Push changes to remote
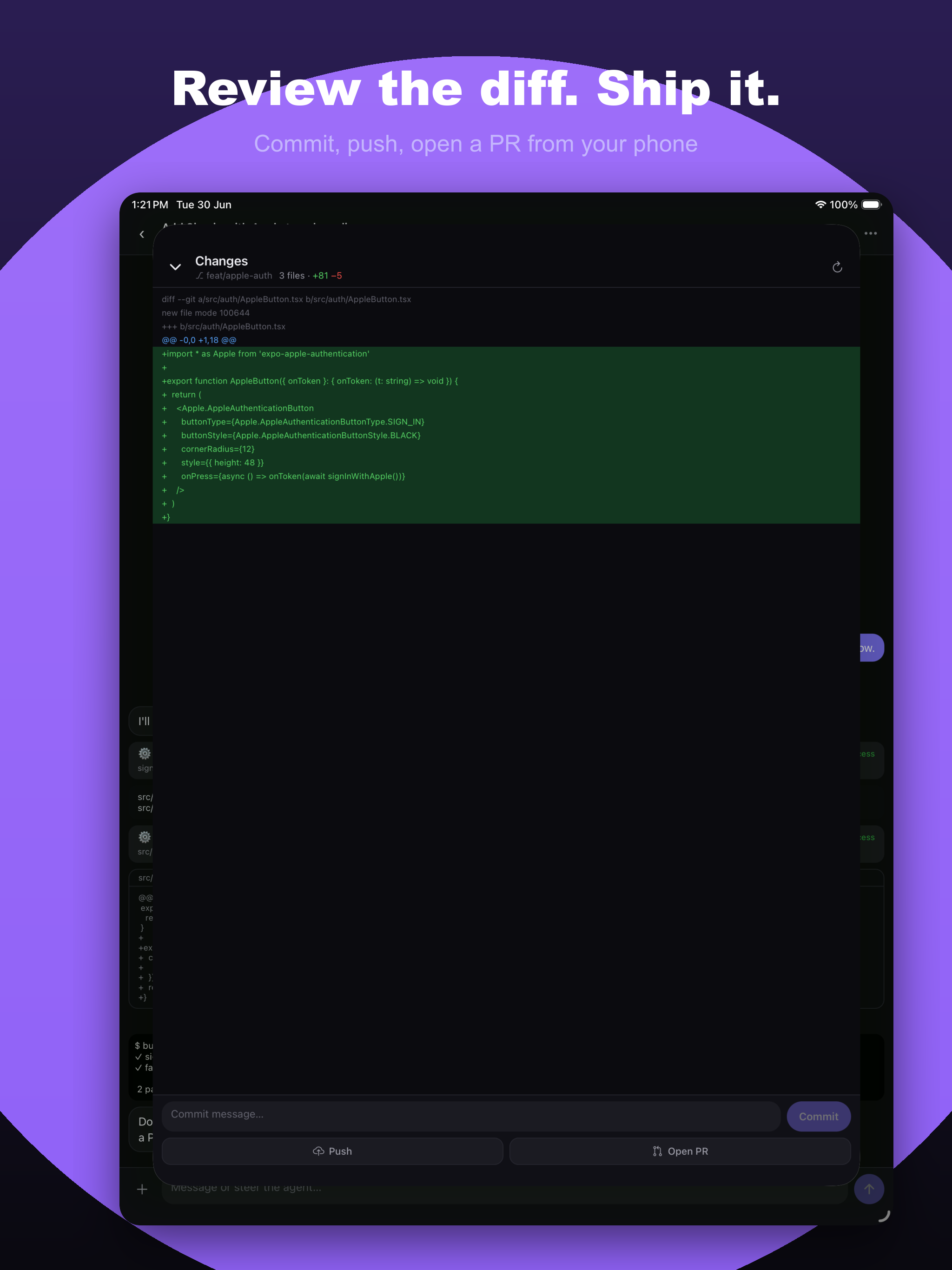The width and height of the screenshot is (952, 1270). 332,1151
